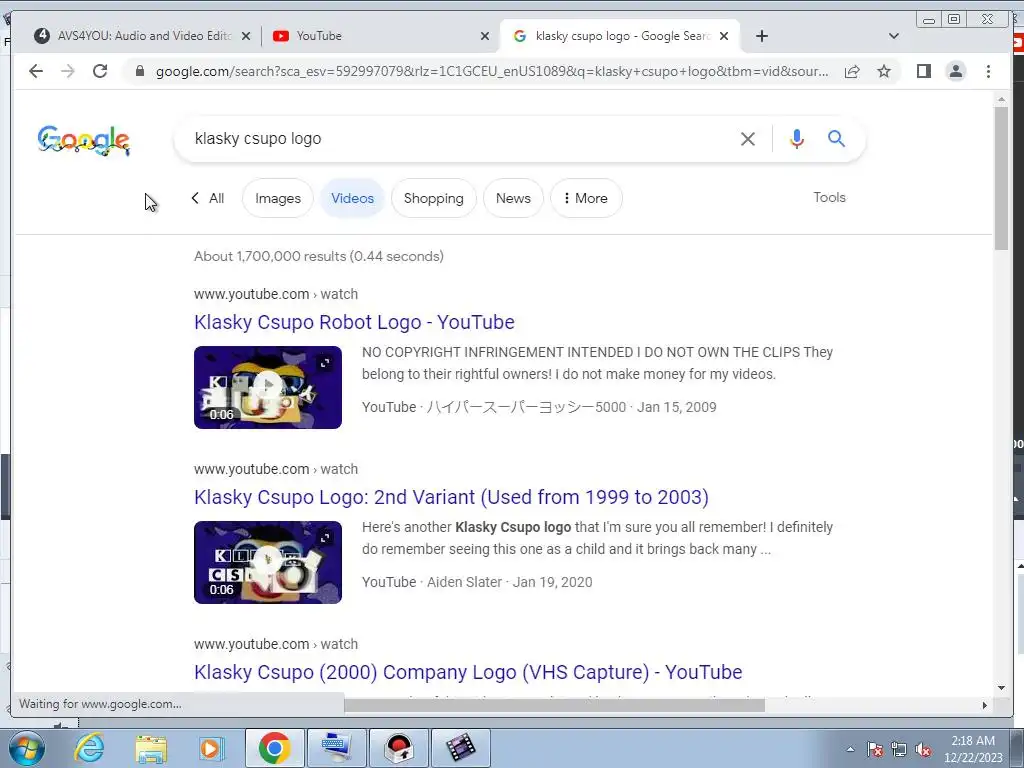Clear the search box with the X

coord(748,138)
